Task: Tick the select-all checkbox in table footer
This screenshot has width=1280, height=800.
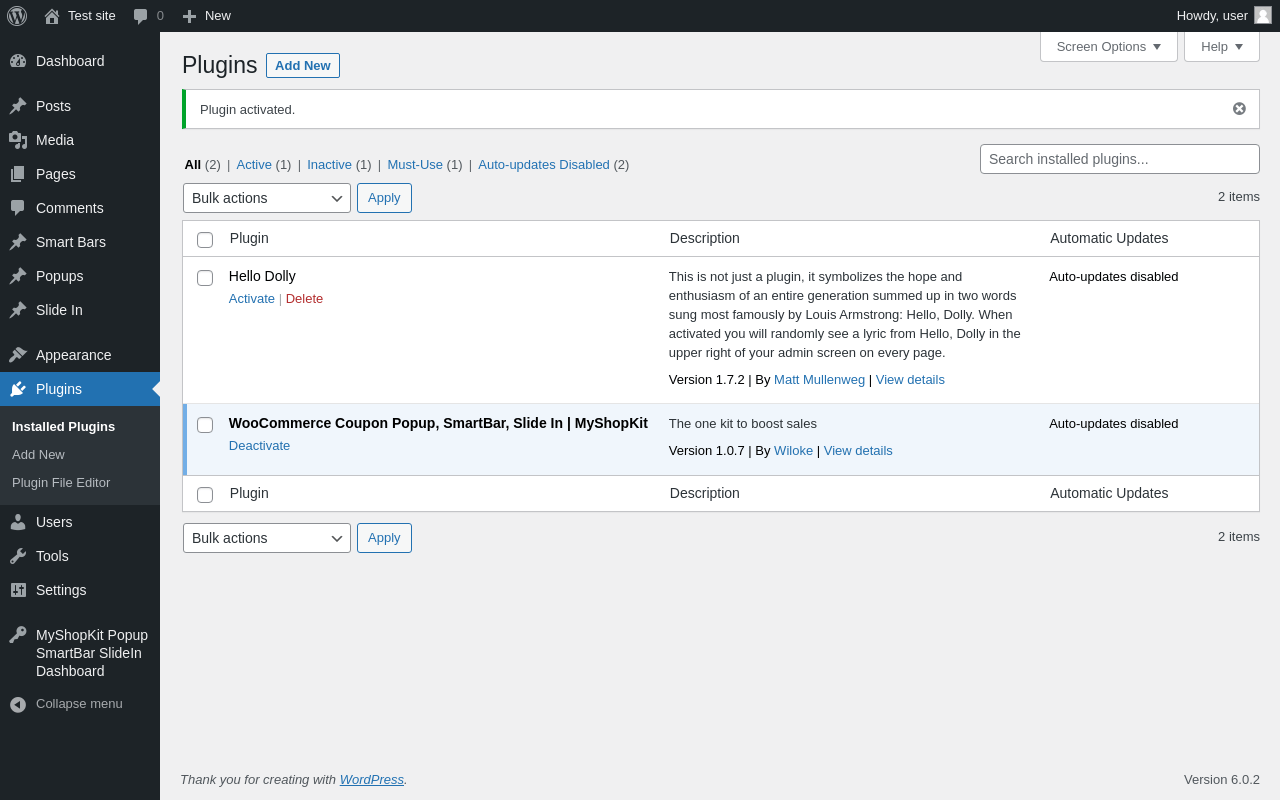Action: click(x=205, y=495)
